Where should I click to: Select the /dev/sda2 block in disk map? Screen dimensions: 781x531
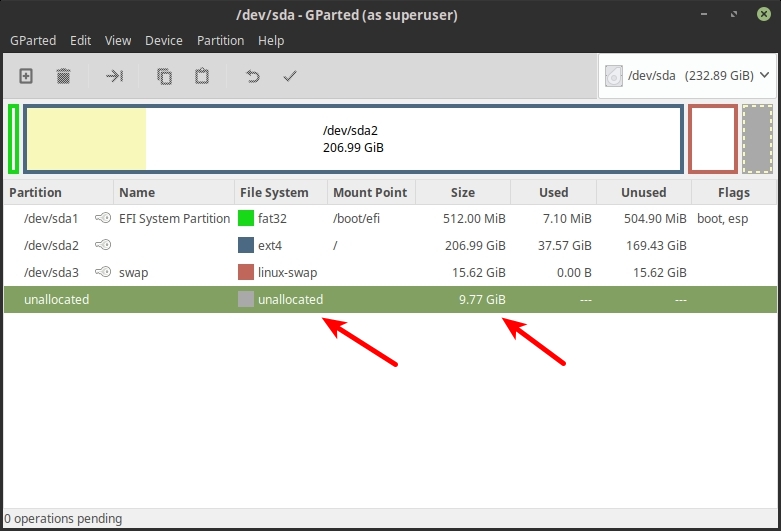click(x=353, y=139)
